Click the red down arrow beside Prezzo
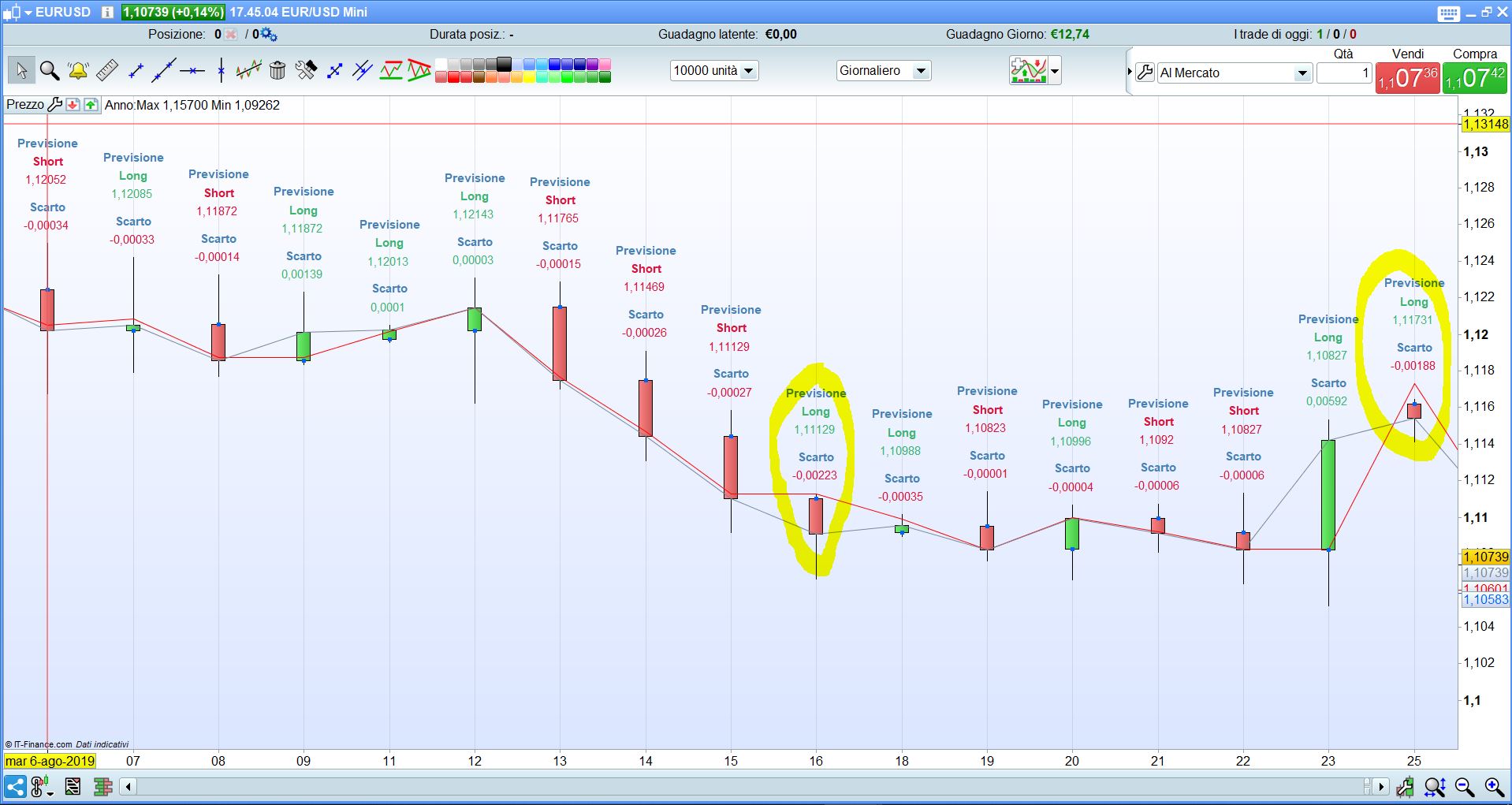 click(73, 105)
